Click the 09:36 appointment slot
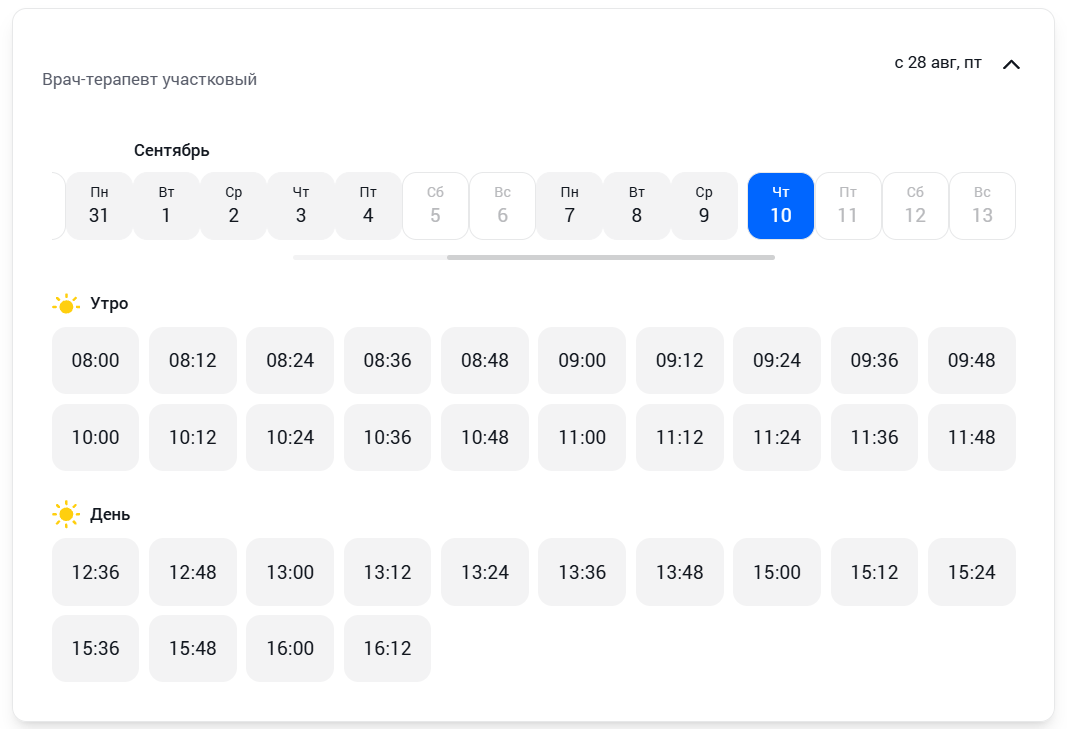This screenshot has height=729, width=1067. coord(874,360)
